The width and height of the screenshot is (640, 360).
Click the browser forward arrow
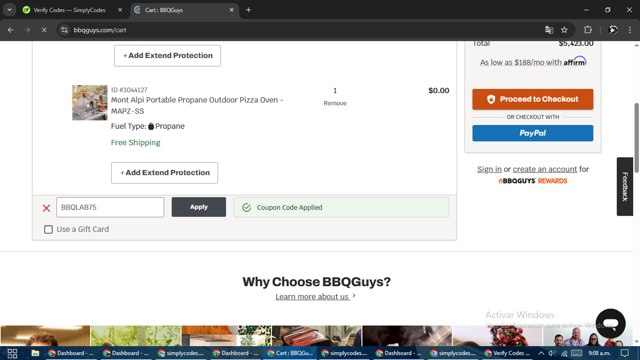pos(27,30)
